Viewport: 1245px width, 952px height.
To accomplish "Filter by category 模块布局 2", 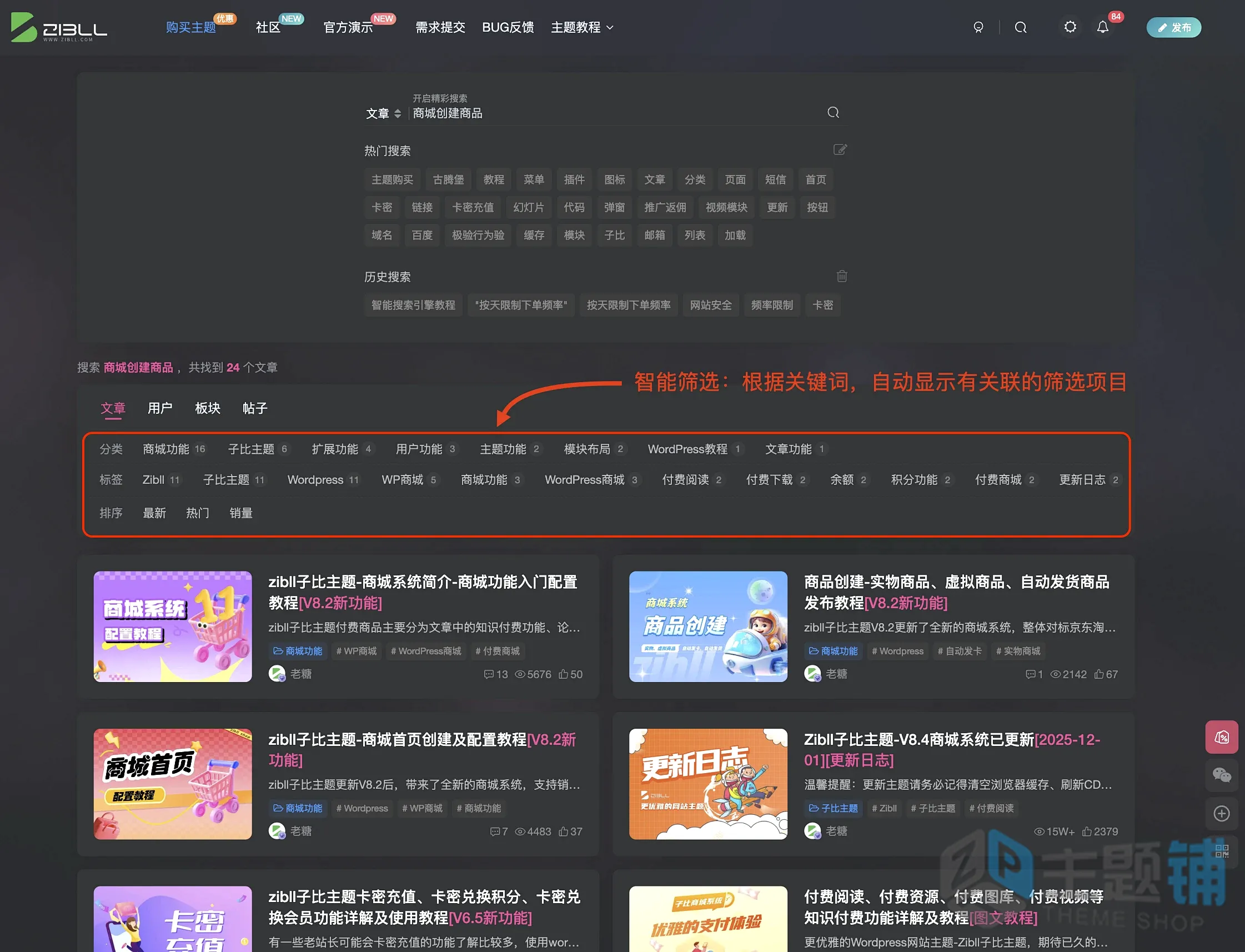I will 595,449.
